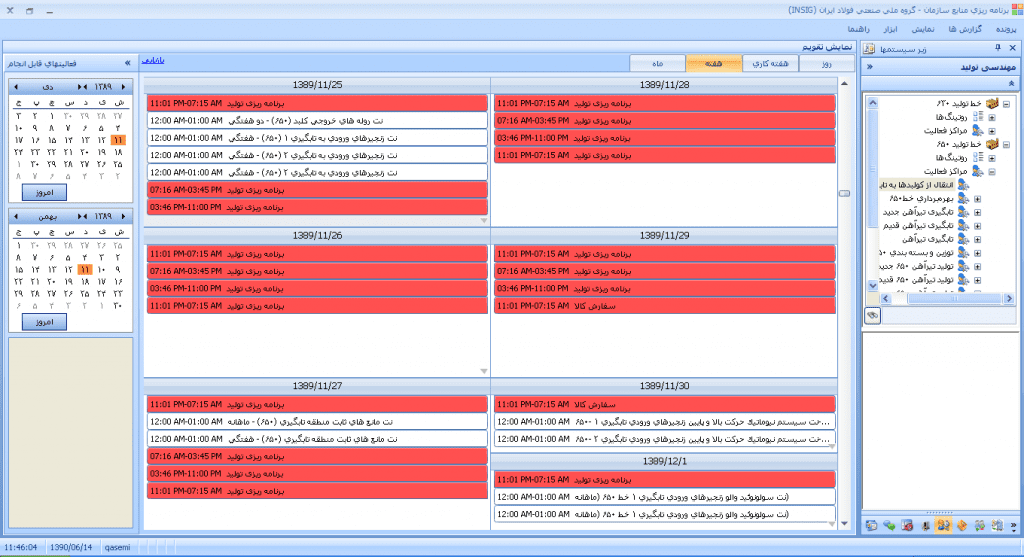The width and height of the screenshot is (1024, 557).
Task: Collapse the production line 620 tree node
Action: click(x=1006, y=103)
